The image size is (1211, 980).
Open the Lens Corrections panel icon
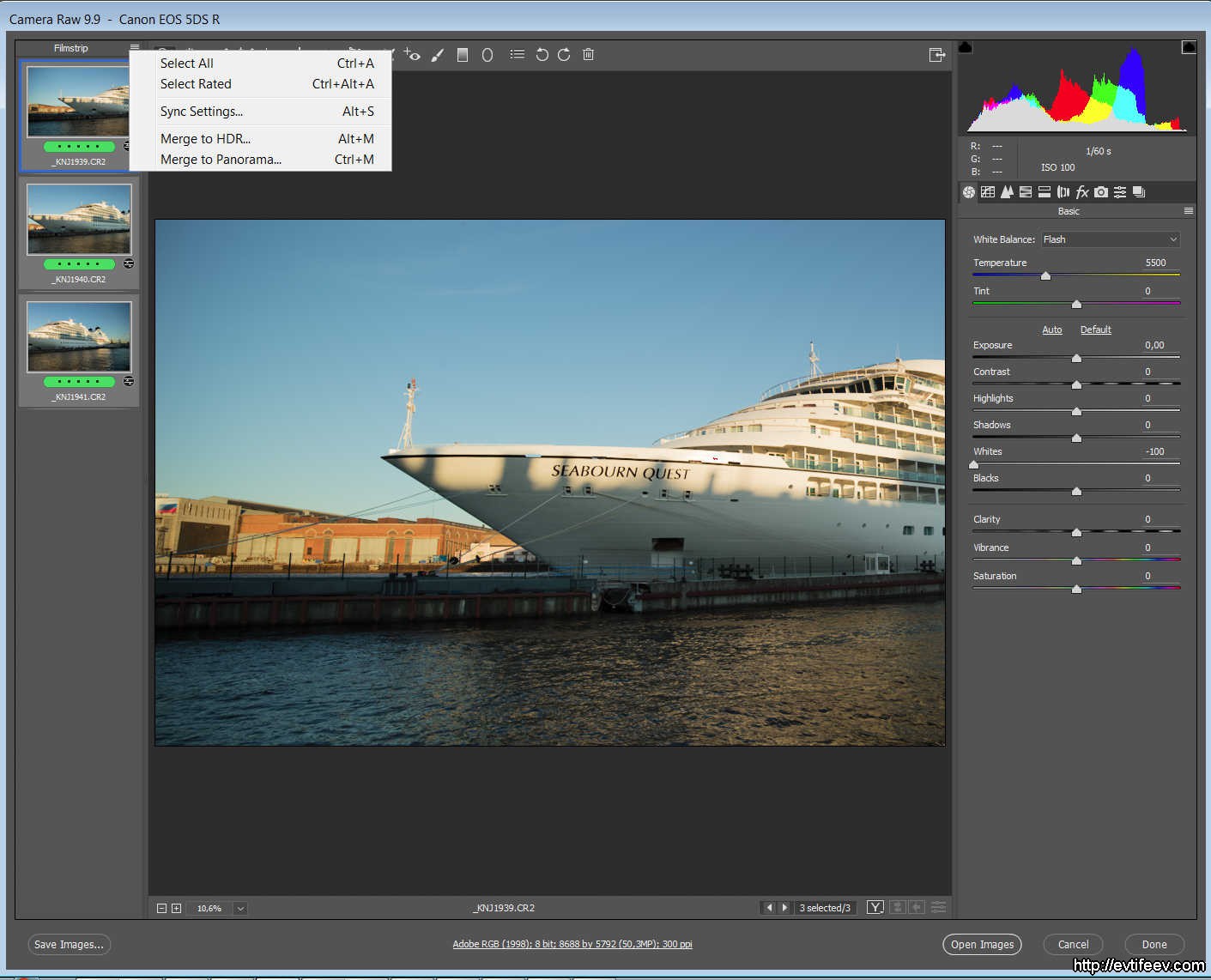pyautogui.click(x=1063, y=192)
